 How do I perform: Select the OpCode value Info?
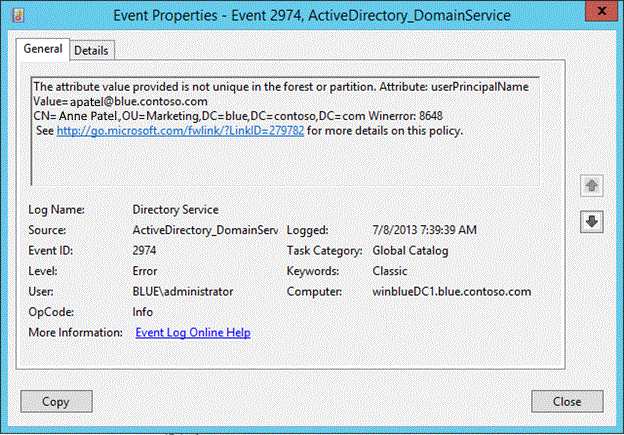(x=142, y=312)
